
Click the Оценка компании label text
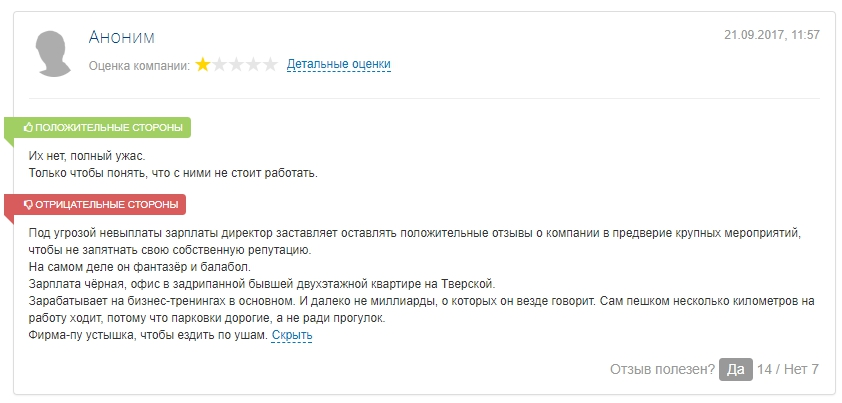(140, 66)
